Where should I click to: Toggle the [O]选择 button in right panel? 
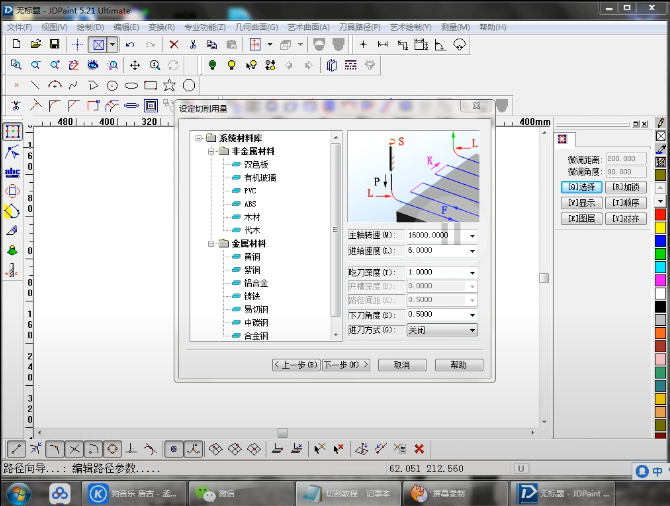pyautogui.click(x=580, y=187)
